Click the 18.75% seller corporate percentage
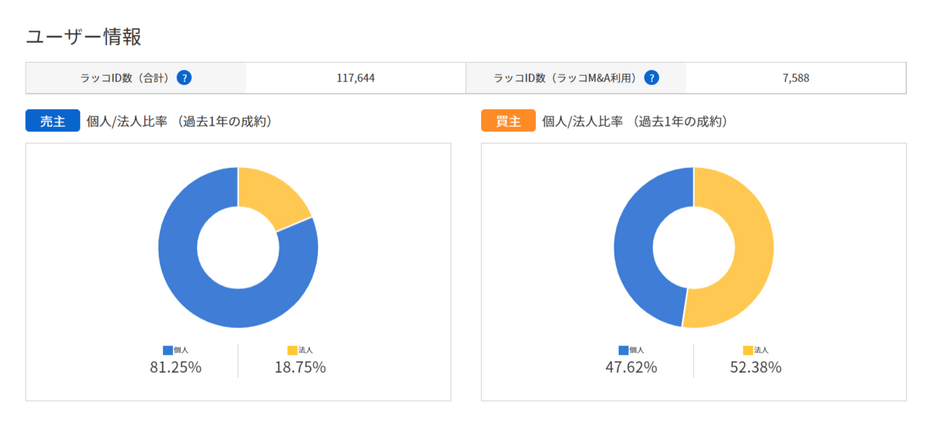The height and width of the screenshot is (430, 940). tap(300, 367)
